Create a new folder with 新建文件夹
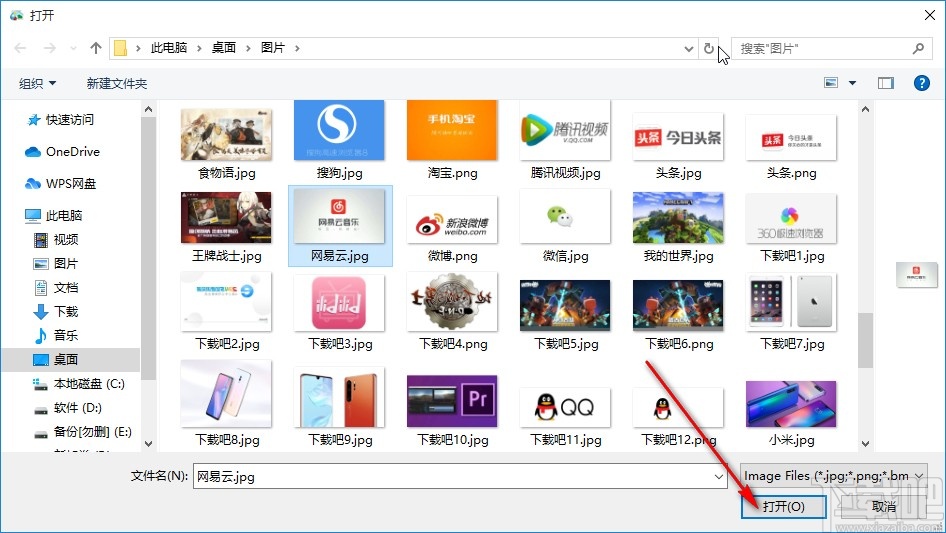 point(116,83)
